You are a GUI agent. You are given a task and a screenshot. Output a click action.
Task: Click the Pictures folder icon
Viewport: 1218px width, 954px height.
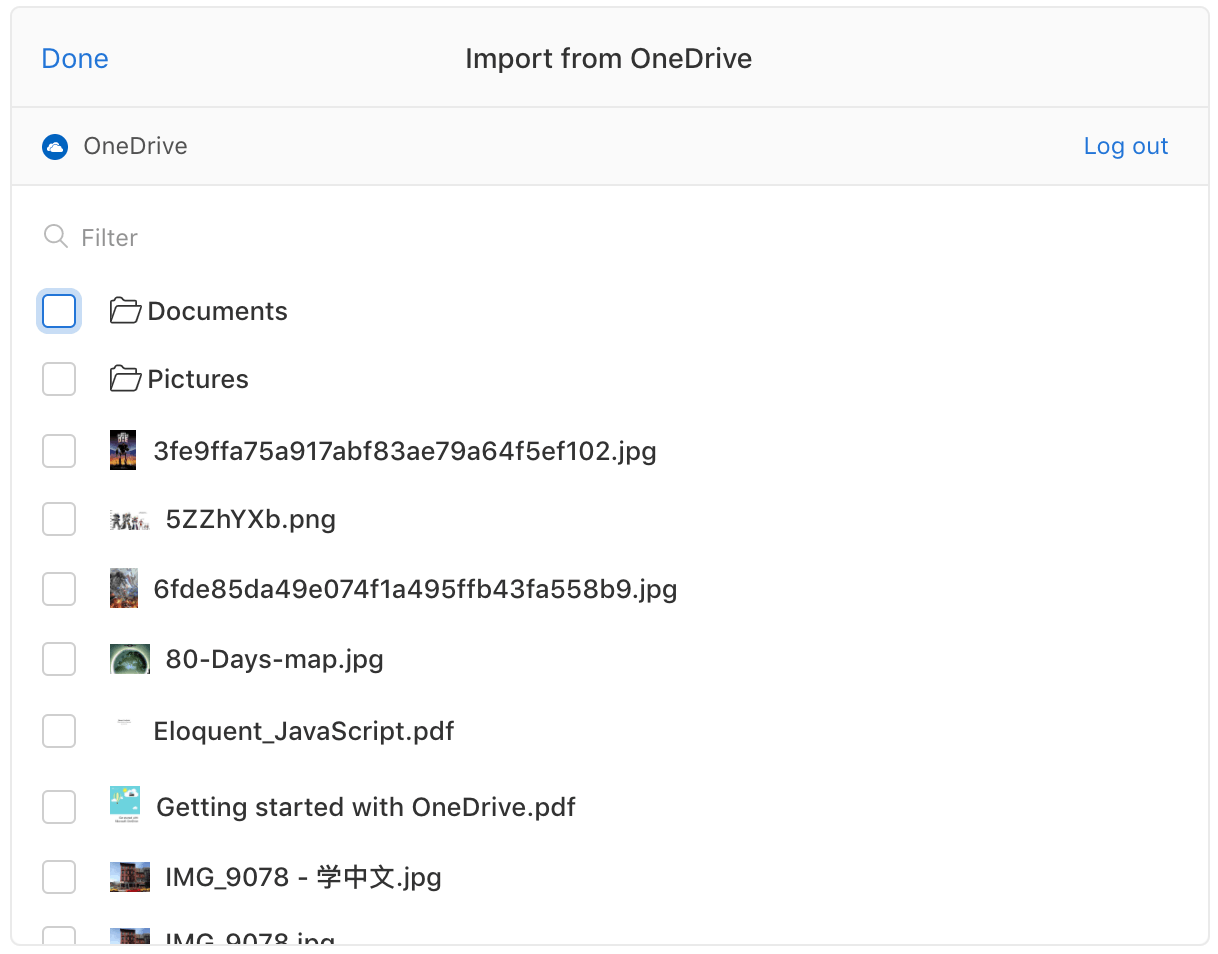click(x=125, y=379)
